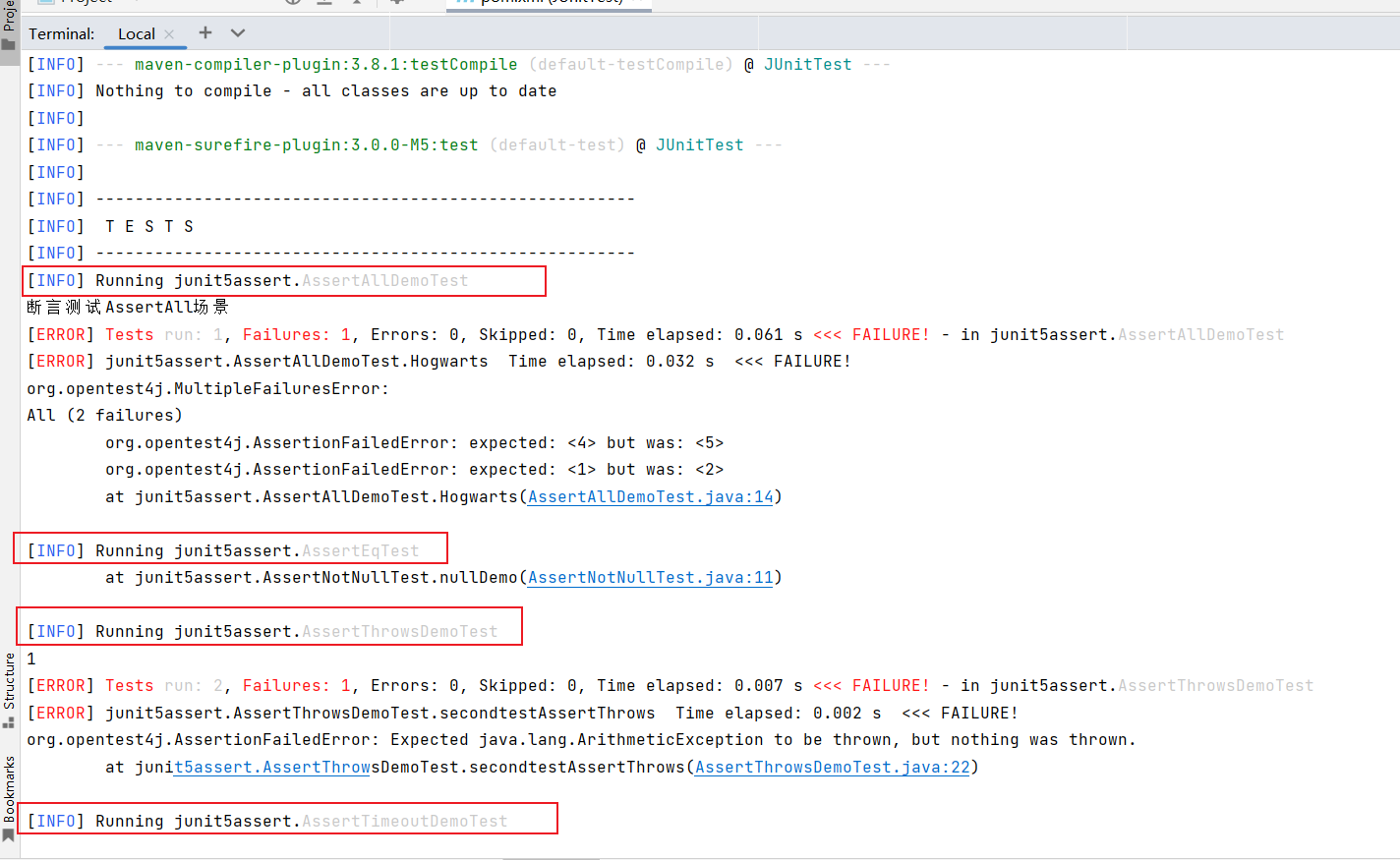Open the AssertAllDemoTest.java:14 link

click(650, 497)
